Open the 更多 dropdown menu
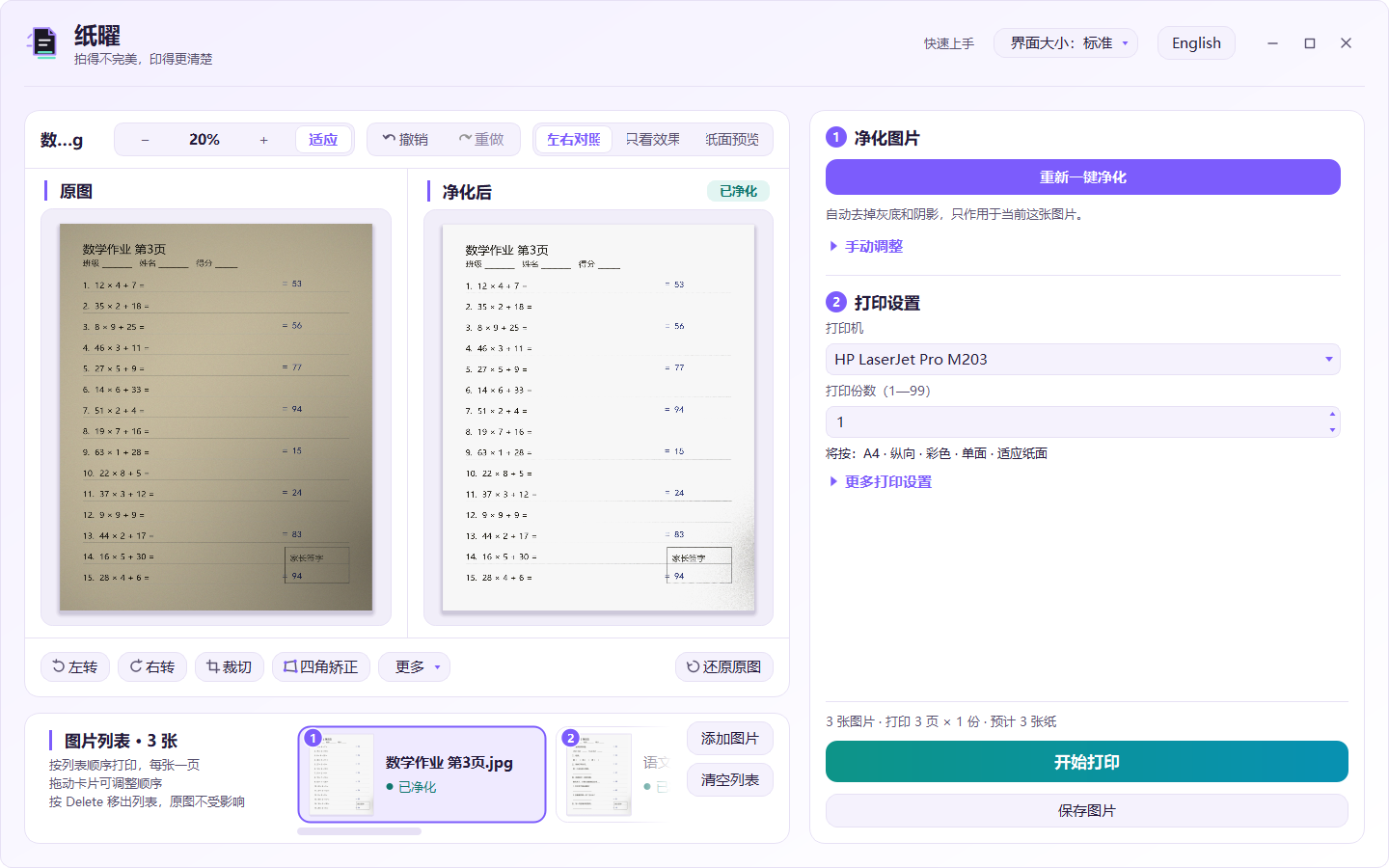Screen dimensions: 1389x868 point(415,667)
